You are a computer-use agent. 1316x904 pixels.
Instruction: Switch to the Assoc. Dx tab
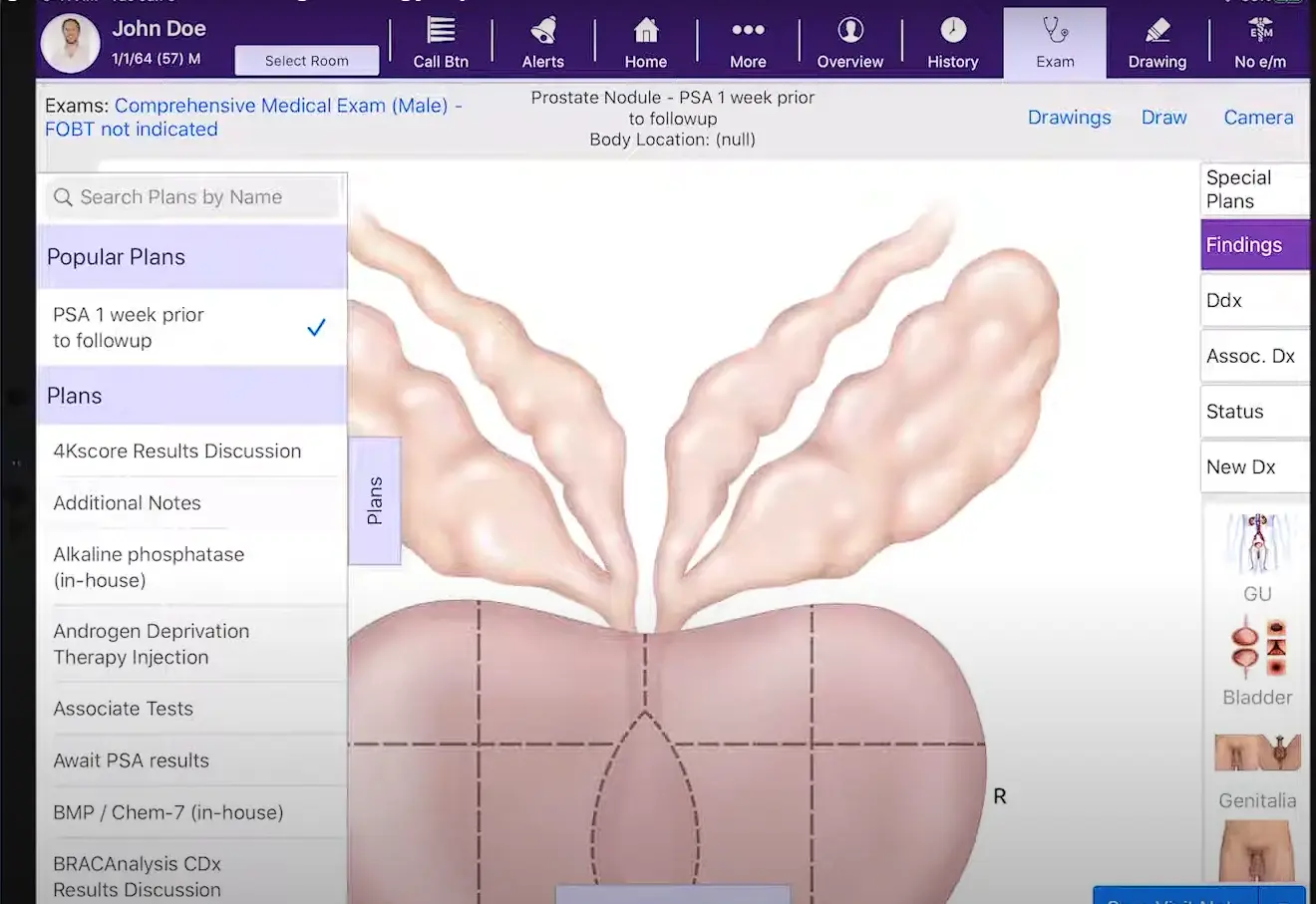(x=1252, y=356)
